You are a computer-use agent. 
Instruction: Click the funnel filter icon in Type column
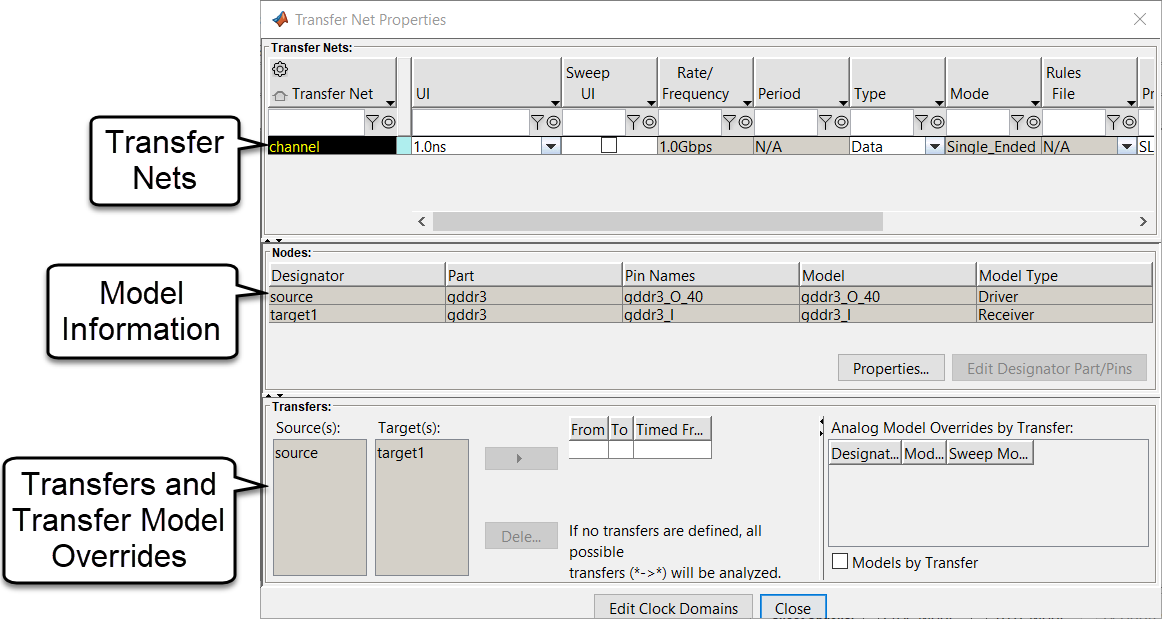(922, 122)
